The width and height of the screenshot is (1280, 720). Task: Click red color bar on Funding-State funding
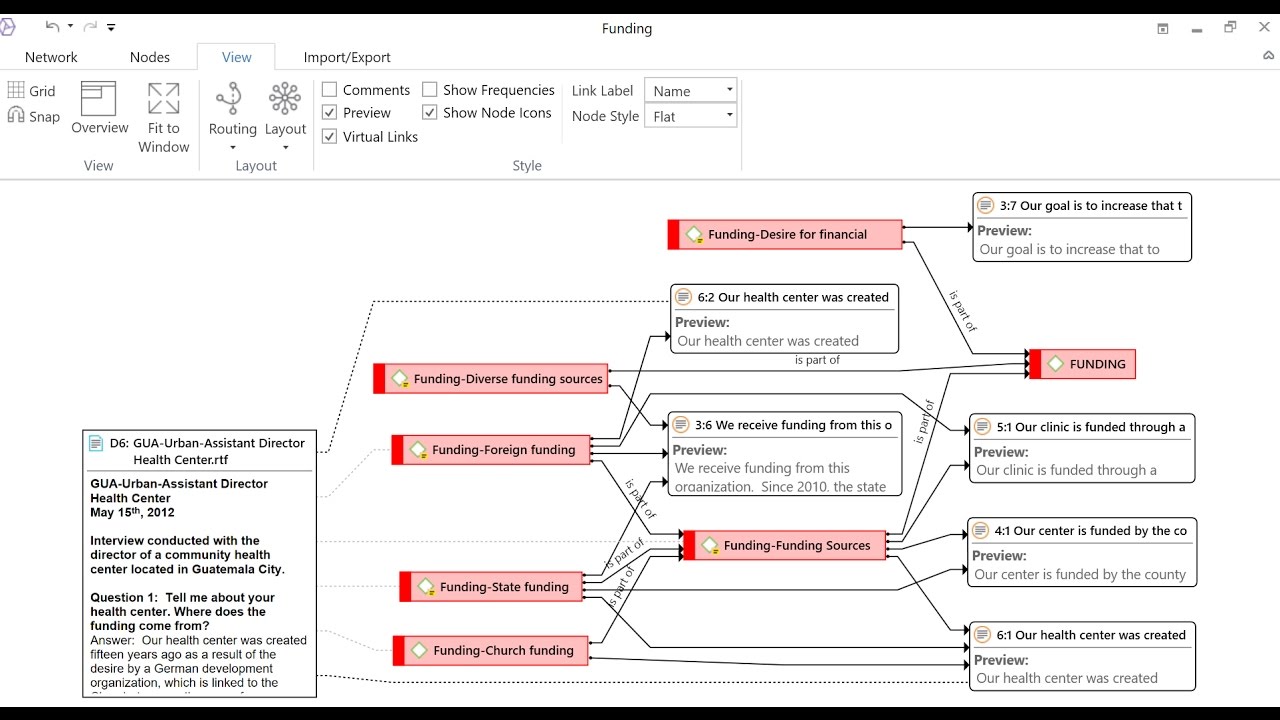pos(405,587)
